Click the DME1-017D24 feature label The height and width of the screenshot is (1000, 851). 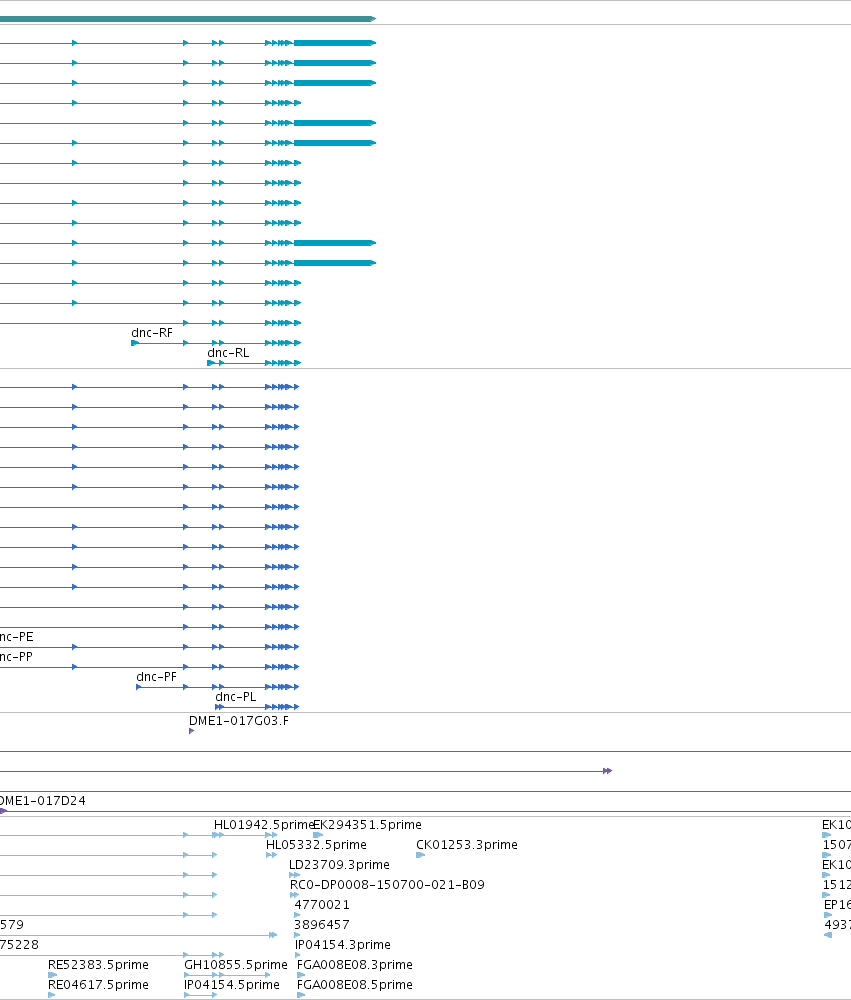pos(42,800)
